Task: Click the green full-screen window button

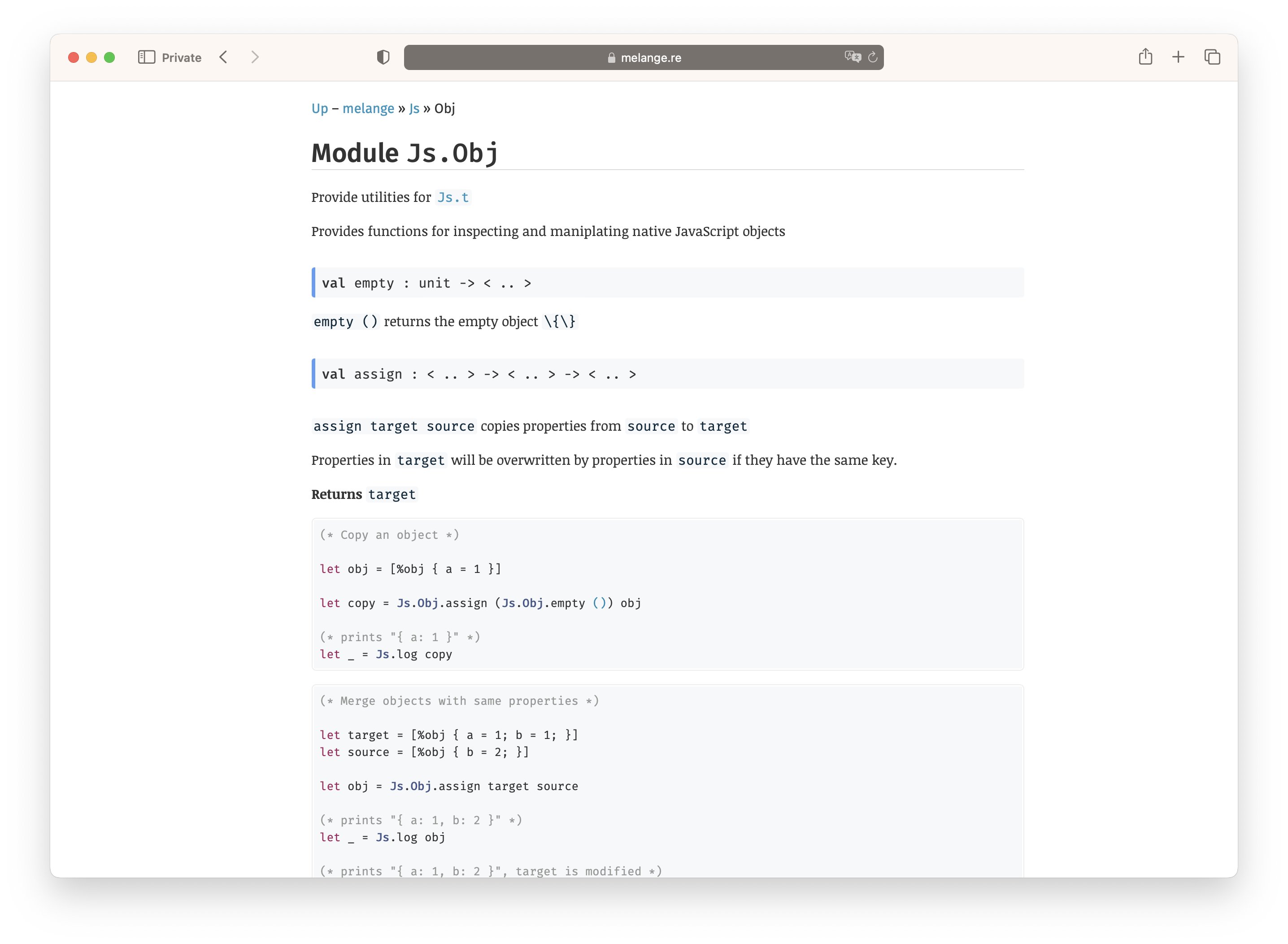Action: (110, 57)
